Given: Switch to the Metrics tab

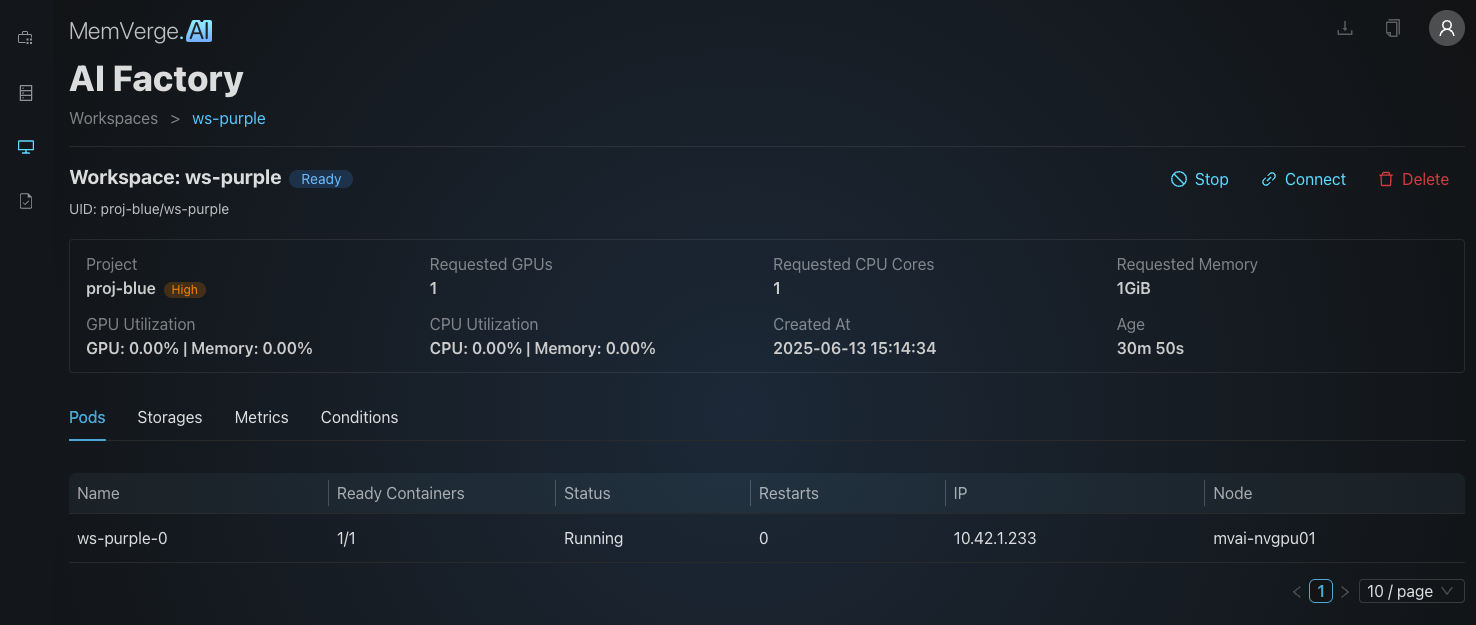Looking at the screenshot, I should click(x=262, y=417).
